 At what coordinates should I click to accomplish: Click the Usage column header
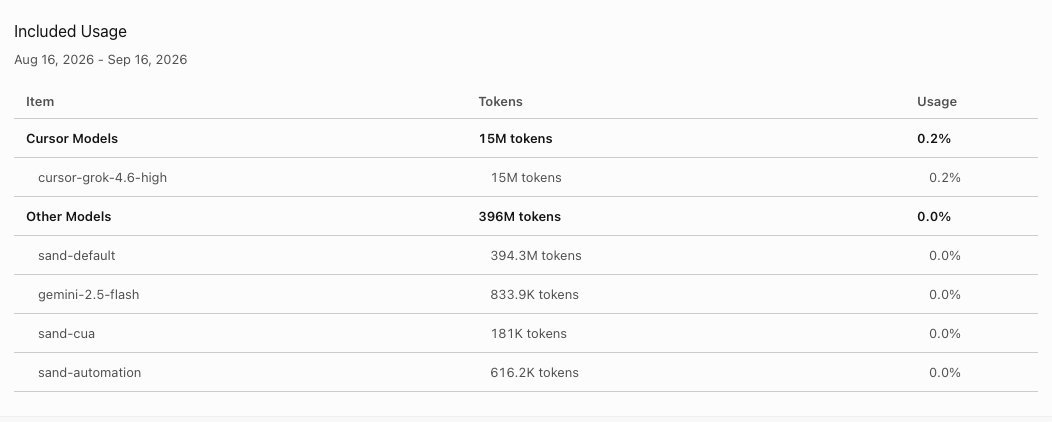937,101
